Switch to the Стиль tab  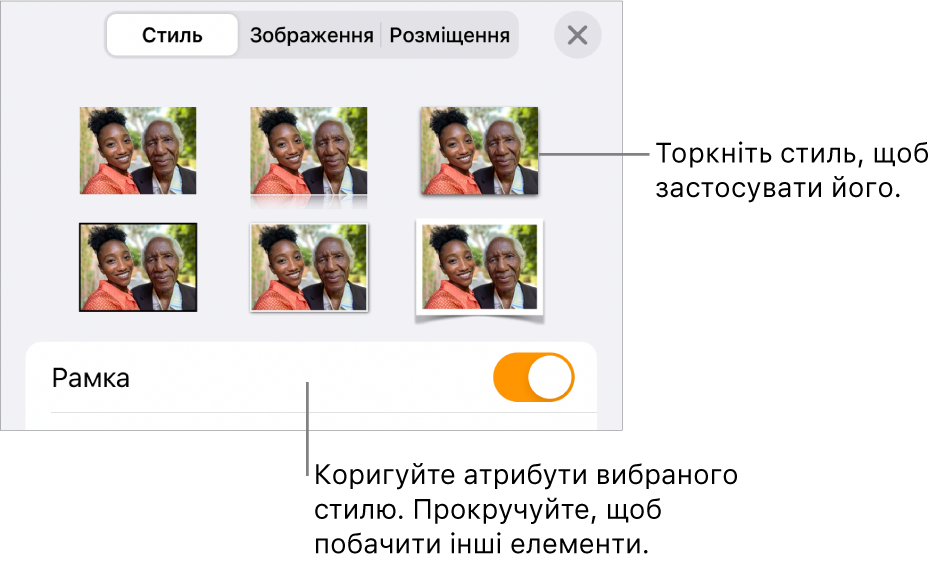pyautogui.click(x=172, y=35)
